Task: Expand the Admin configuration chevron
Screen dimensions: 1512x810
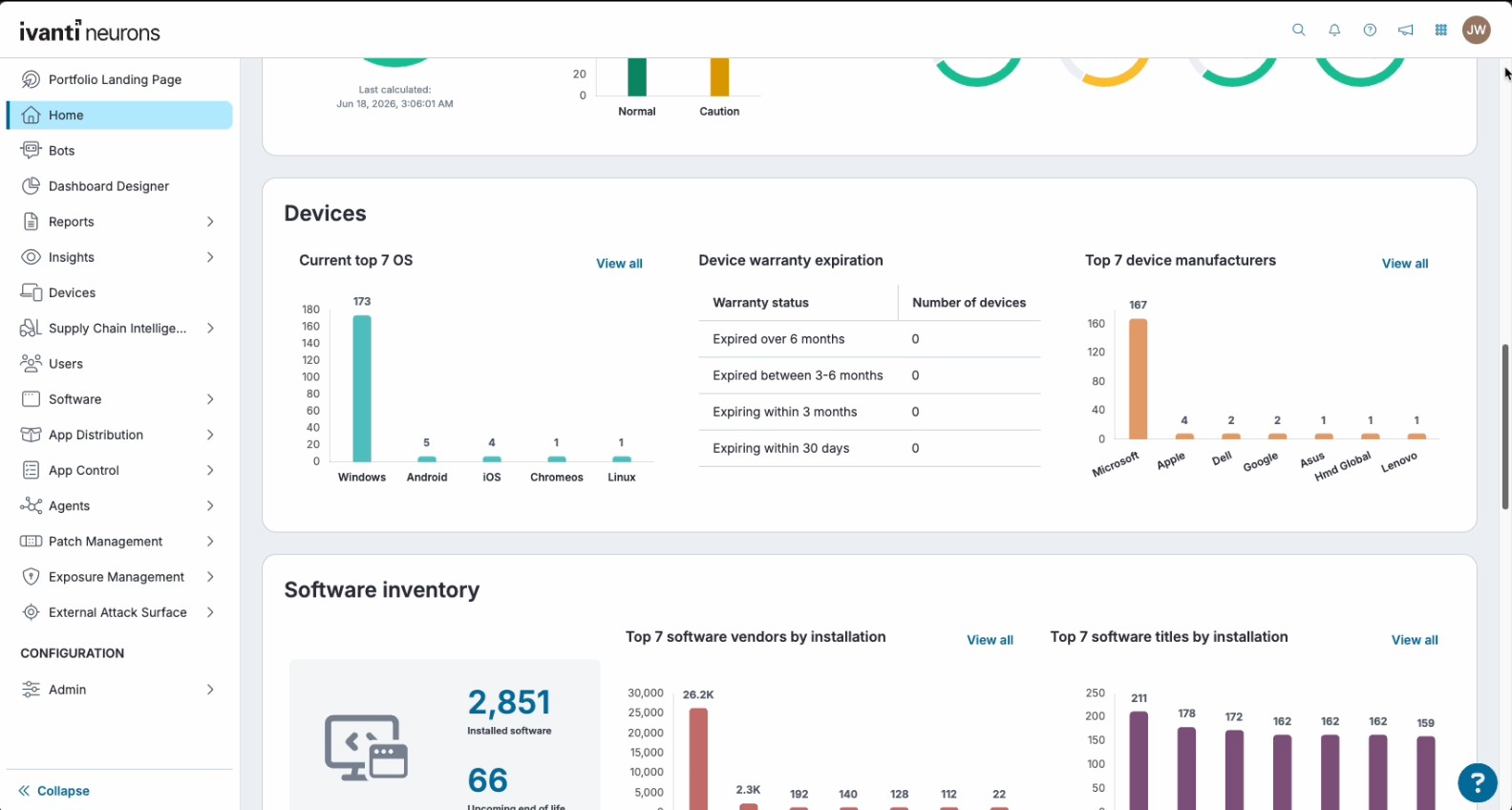Action: [210, 690]
